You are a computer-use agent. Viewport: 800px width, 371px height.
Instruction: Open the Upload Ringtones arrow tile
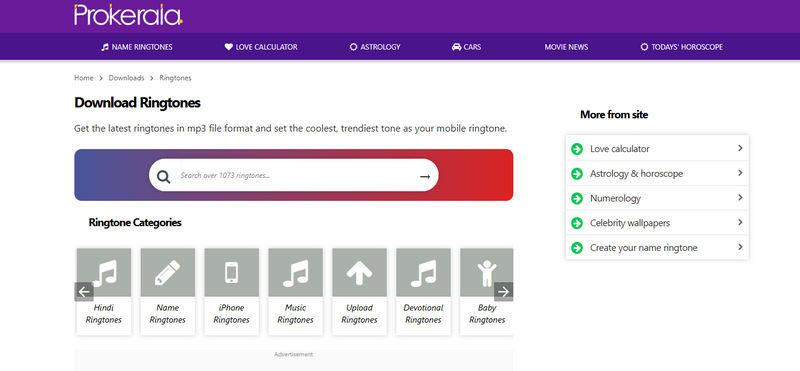pos(359,273)
